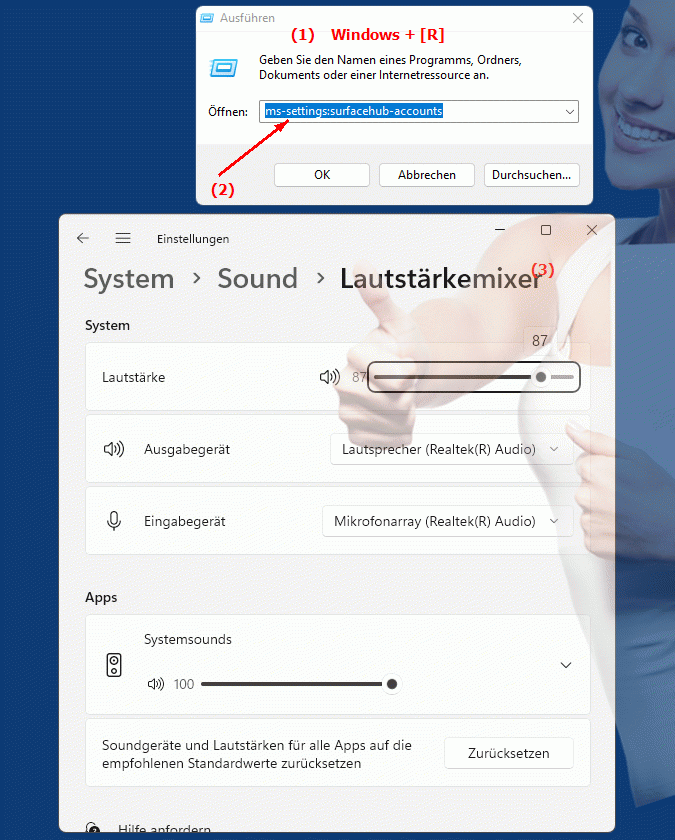This screenshot has height=840, width=675.
Task: Click the system Lautstärke slider
Action: [x=474, y=377]
